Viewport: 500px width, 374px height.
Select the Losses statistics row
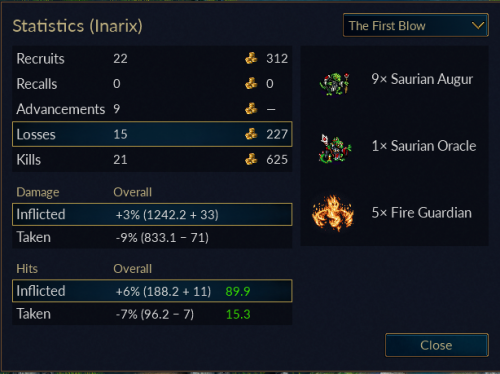pos(152,134)
